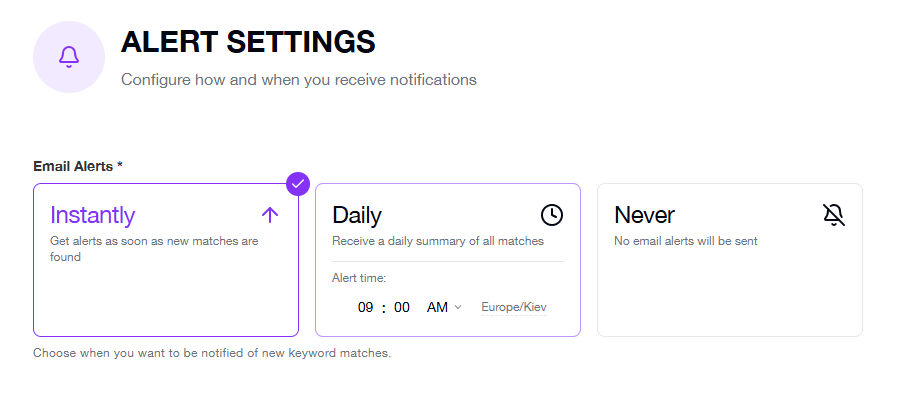The height and width of the screenshot is (404, 910).
Task: Expand the chevron next to AM
Action: tap(458, 307)
